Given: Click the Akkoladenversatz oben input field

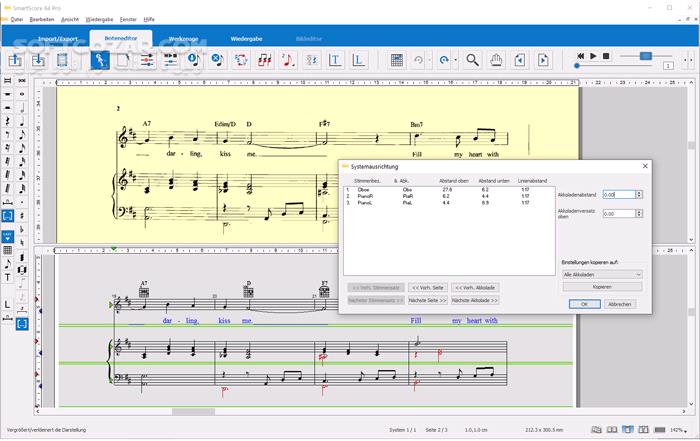Looking at the screenshot, I should [619, 214].
